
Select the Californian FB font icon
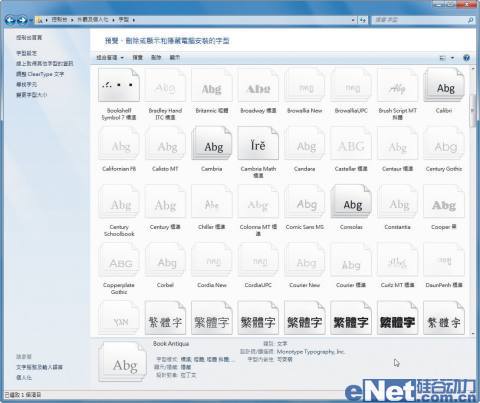coord(119,143)
